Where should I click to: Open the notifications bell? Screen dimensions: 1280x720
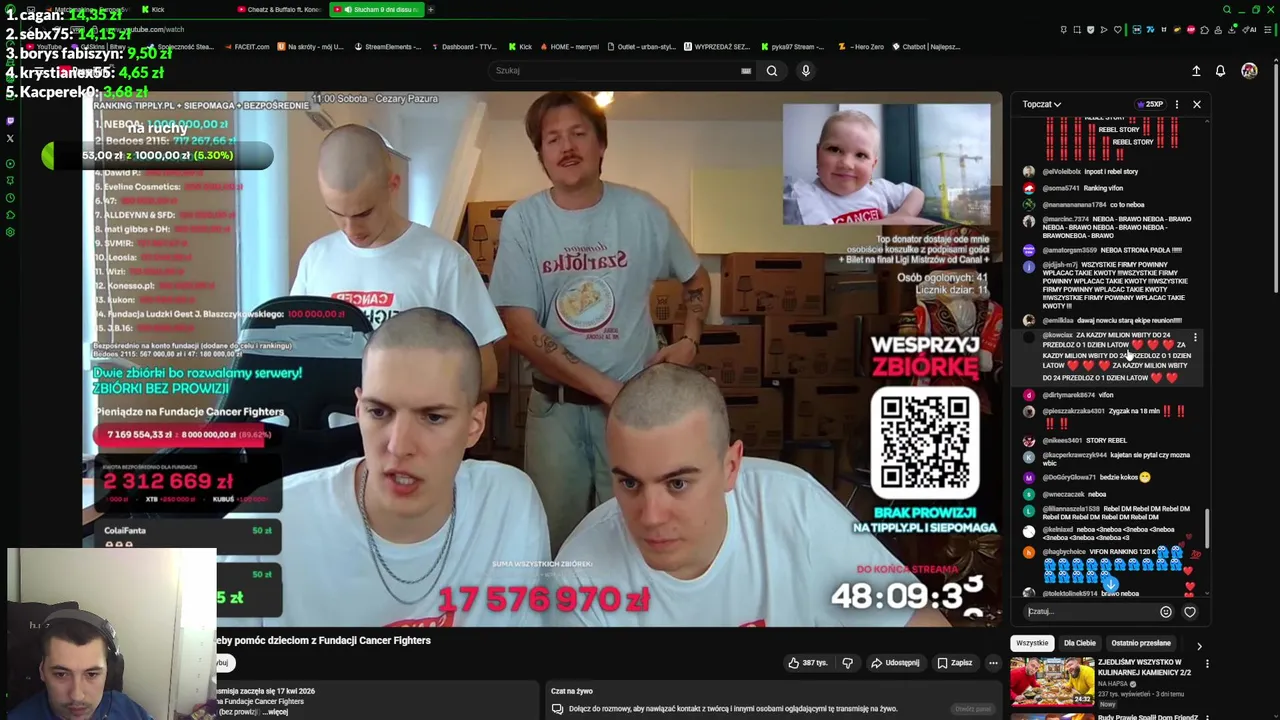click(x=1221, y=71)
